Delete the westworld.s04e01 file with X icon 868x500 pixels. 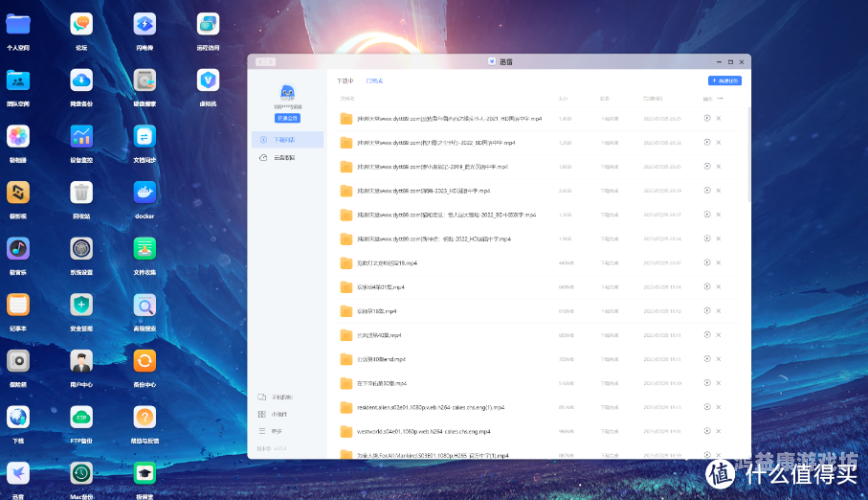(718, 430)
